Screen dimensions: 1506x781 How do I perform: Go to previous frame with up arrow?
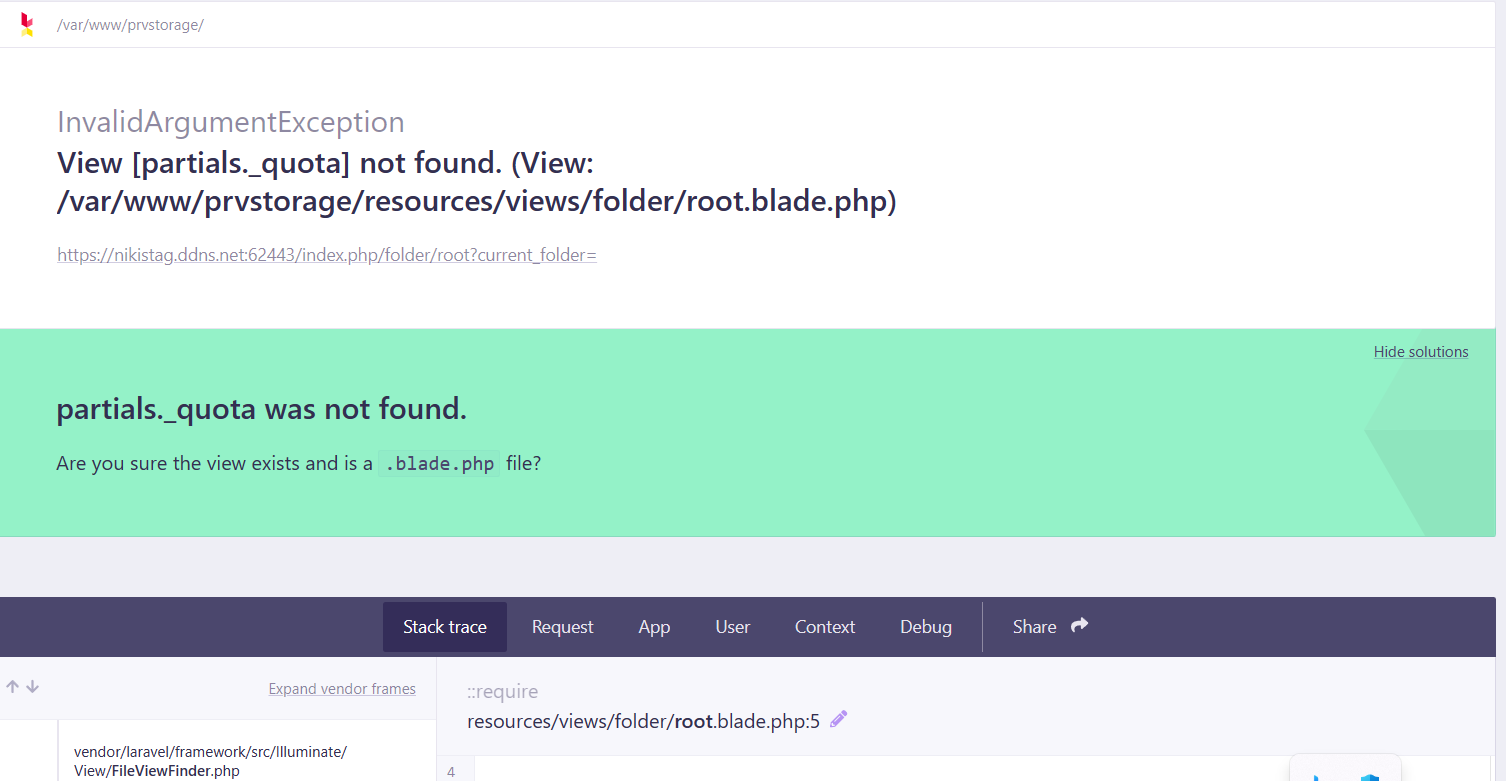[13, 687]
